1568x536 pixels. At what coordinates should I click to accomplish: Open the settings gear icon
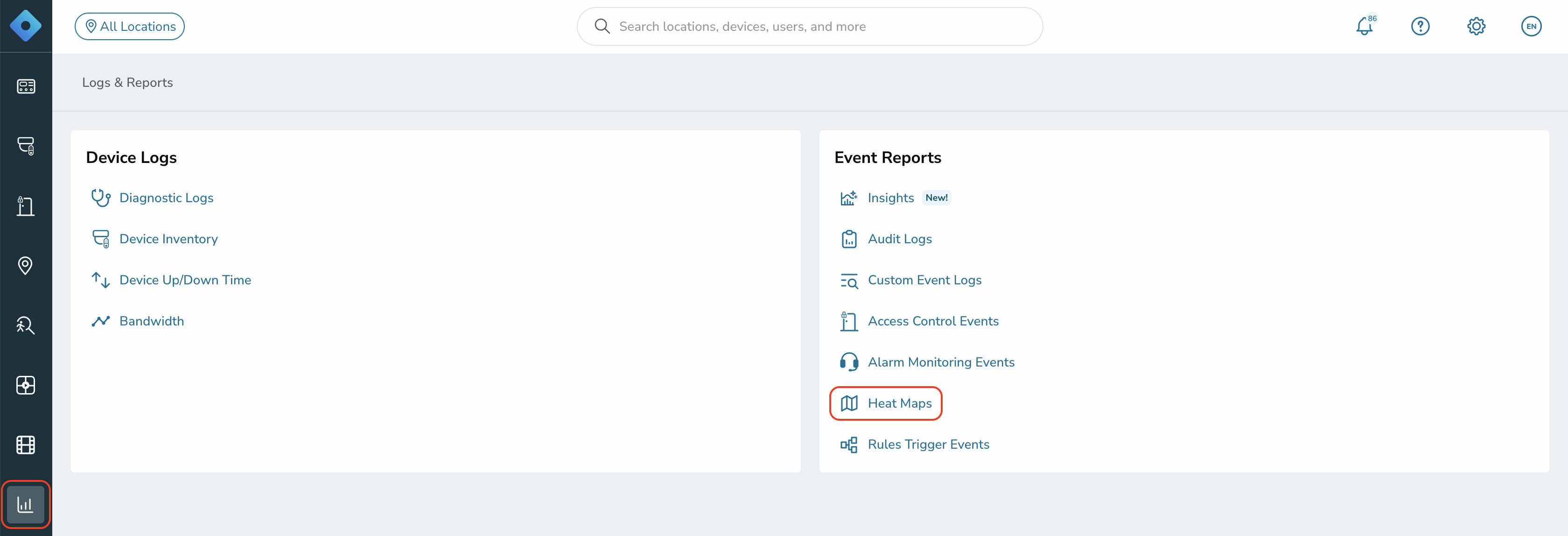[1476, 26]
